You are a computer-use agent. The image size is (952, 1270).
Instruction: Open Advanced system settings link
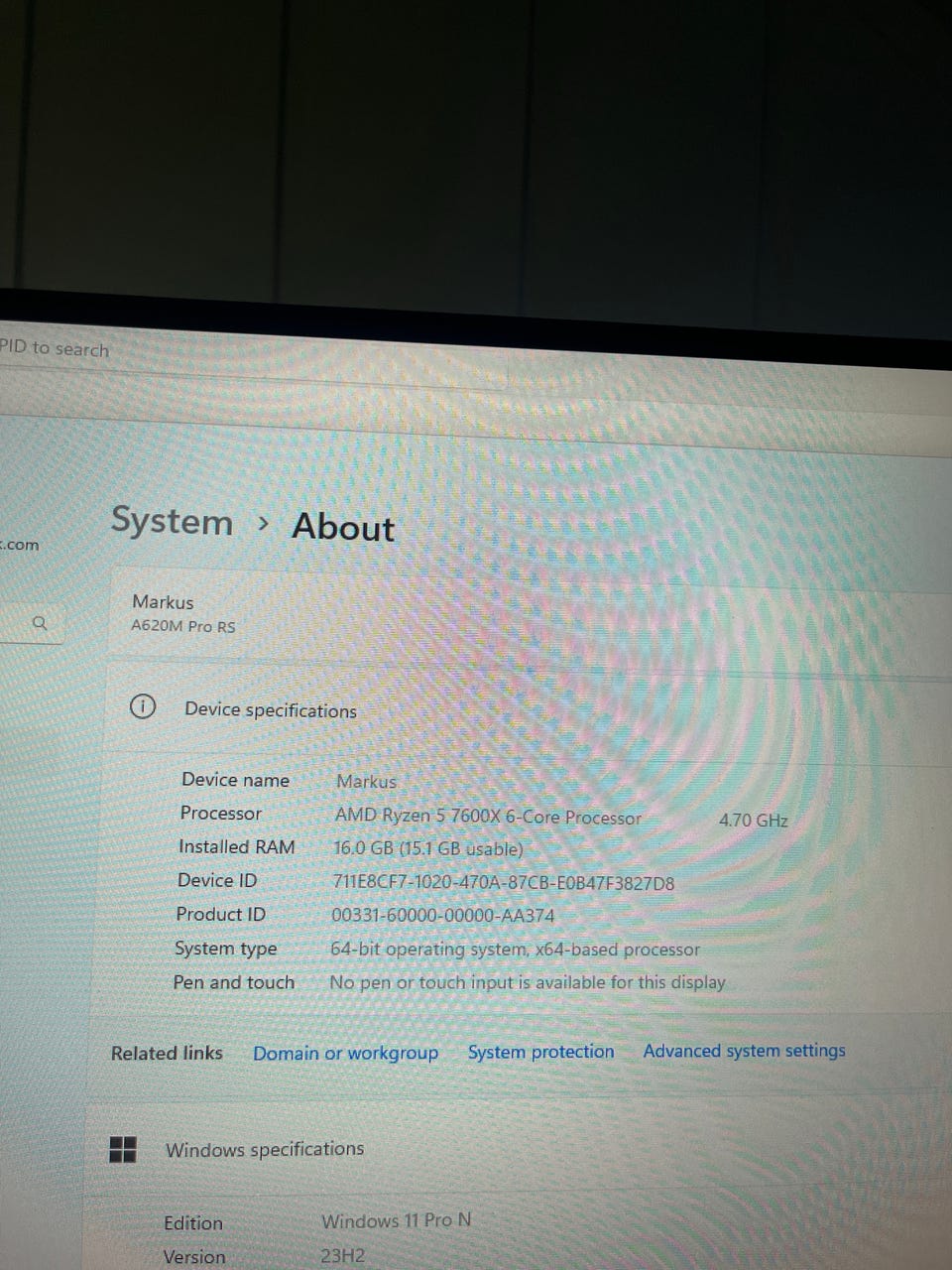coord(744,1051)
